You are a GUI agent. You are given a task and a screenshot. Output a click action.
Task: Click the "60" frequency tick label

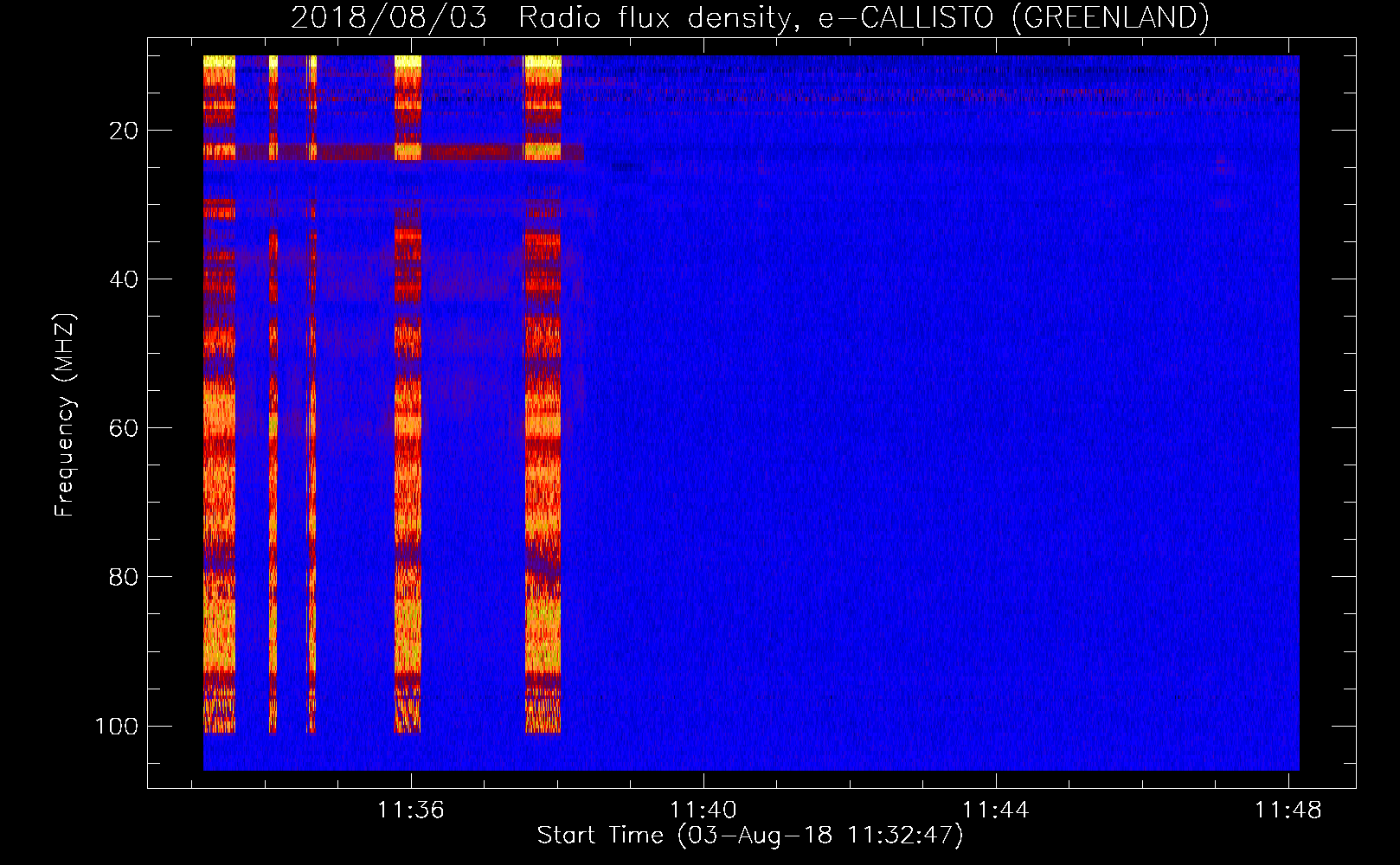(124, 428)
